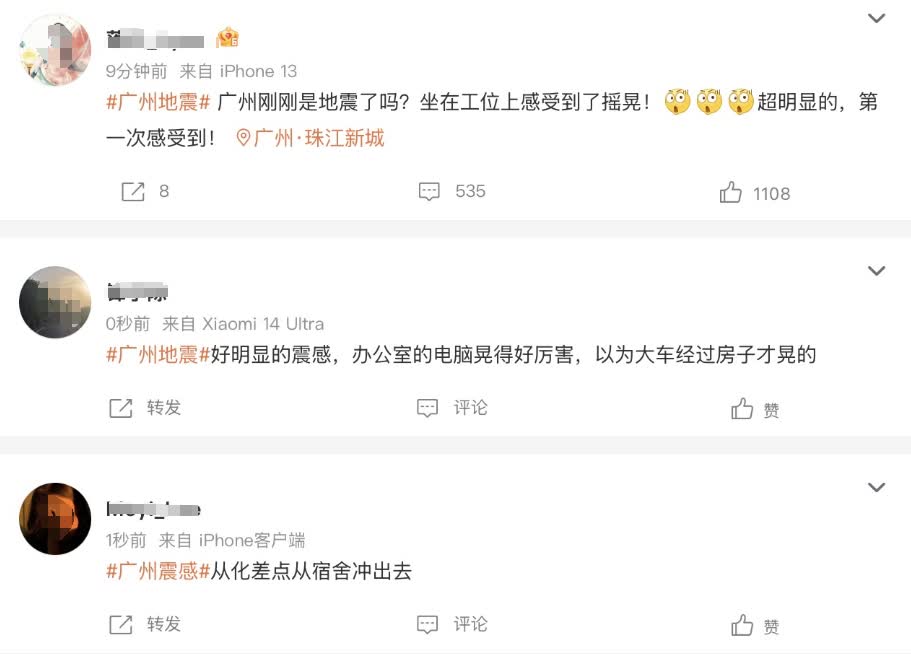
Task: Open comment icon on Xiaomi 14 Ultra post
Action: pos(428,408)
